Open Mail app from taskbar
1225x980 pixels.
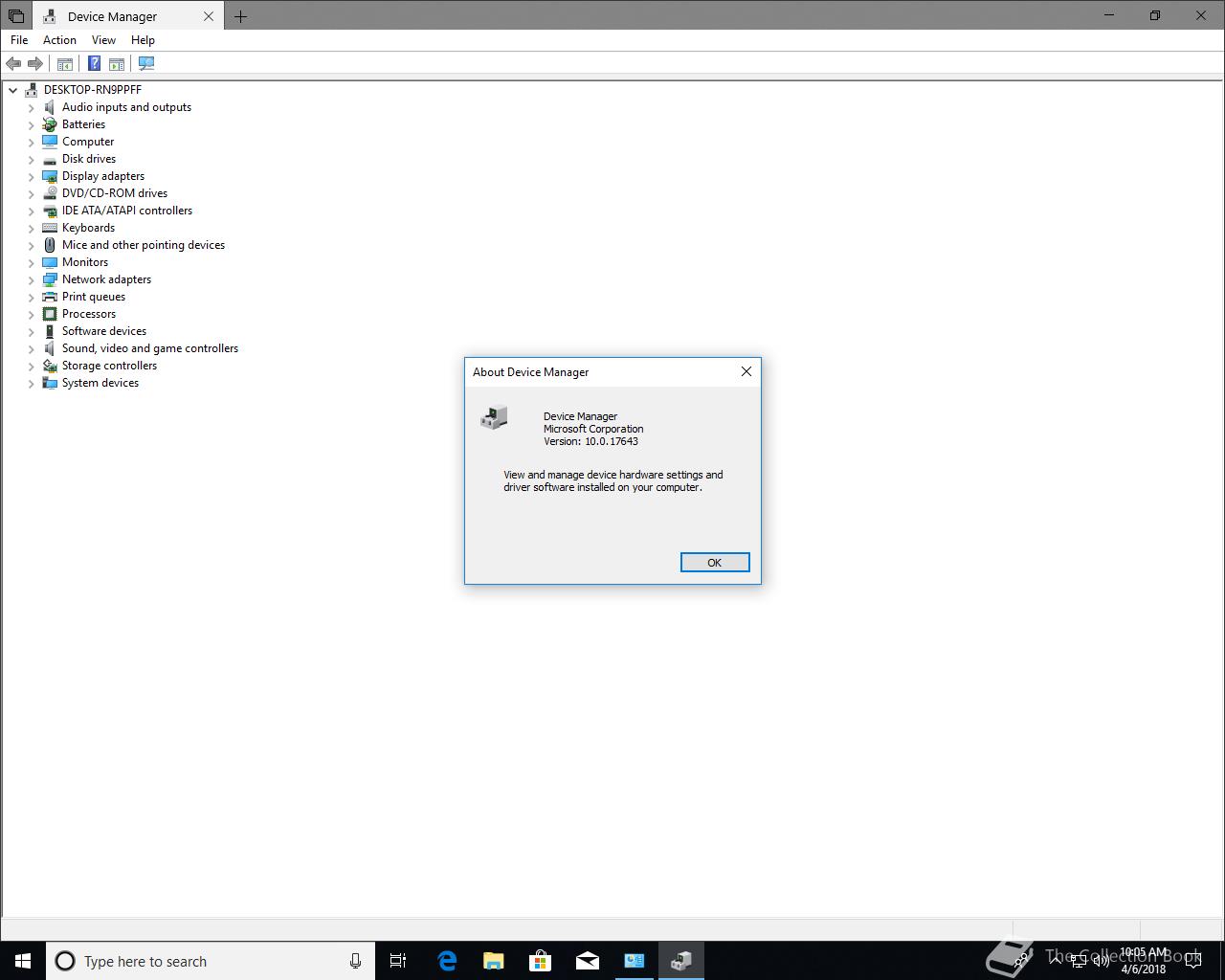pos(588,961)
